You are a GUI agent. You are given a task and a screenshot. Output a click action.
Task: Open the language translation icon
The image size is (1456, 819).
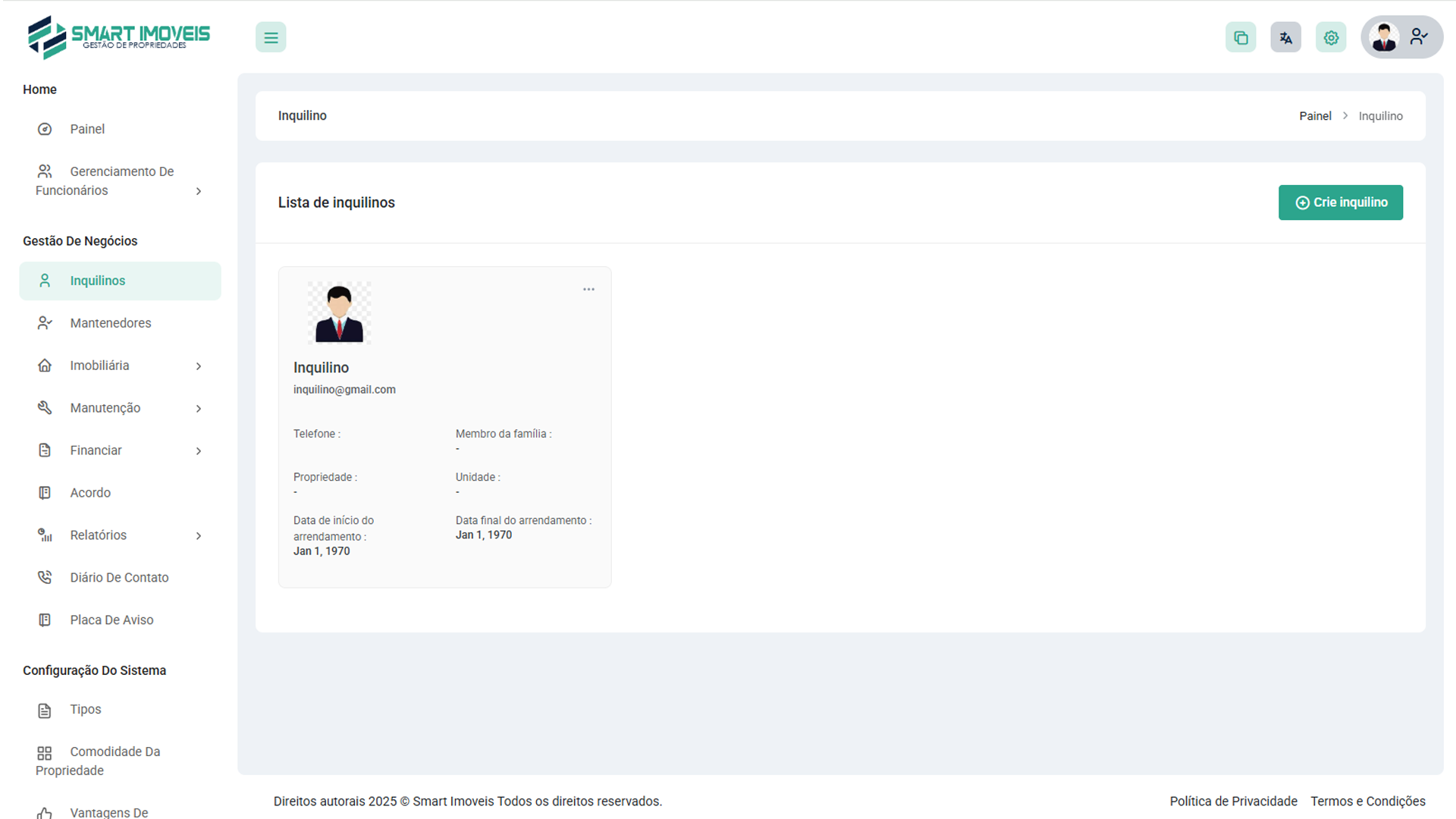pos(1285,37)
